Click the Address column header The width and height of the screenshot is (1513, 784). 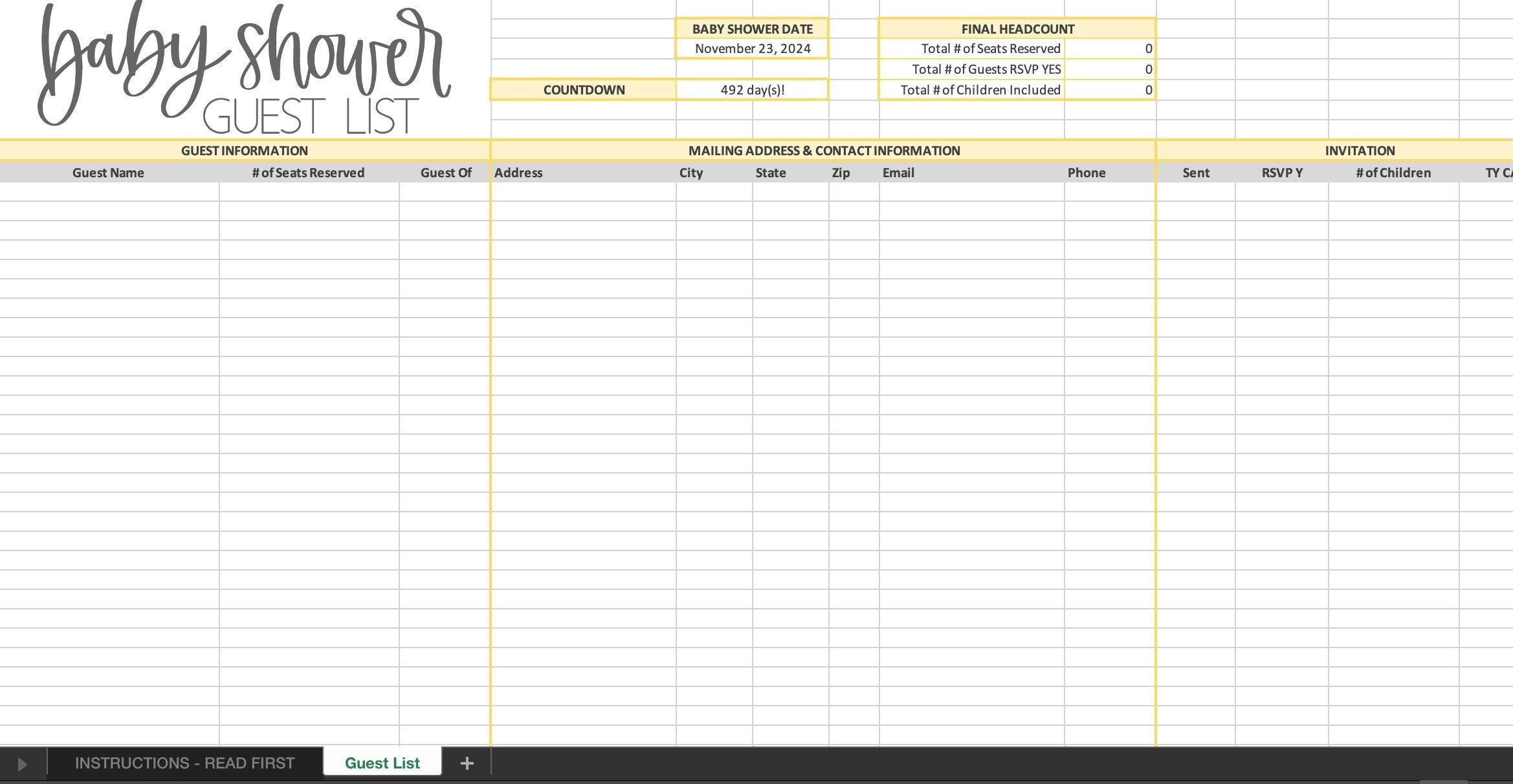(518, 173)
